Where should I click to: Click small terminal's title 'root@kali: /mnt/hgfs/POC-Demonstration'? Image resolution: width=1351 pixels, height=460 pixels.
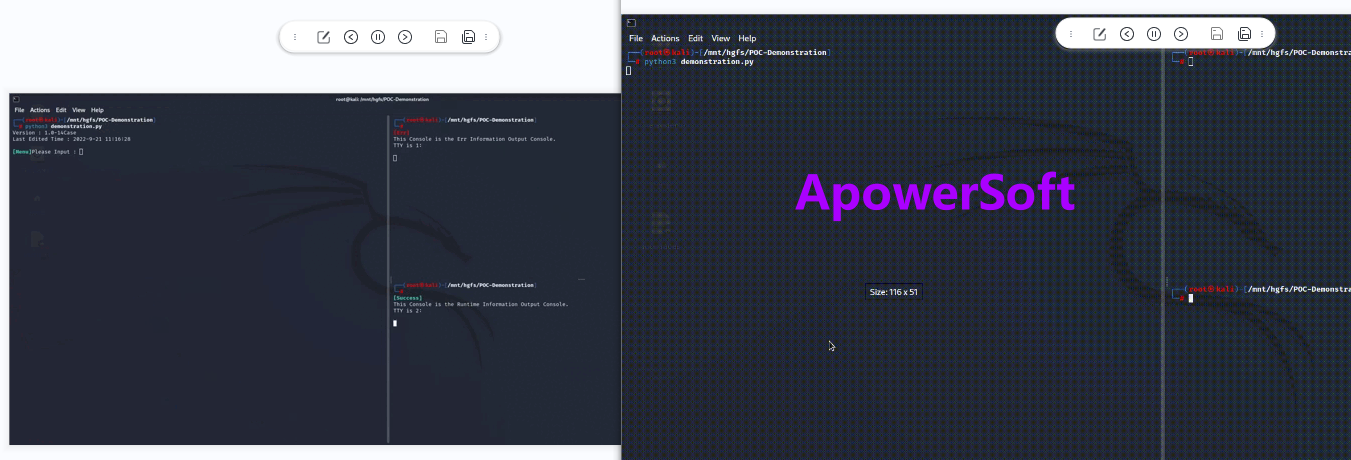[382, 99]
